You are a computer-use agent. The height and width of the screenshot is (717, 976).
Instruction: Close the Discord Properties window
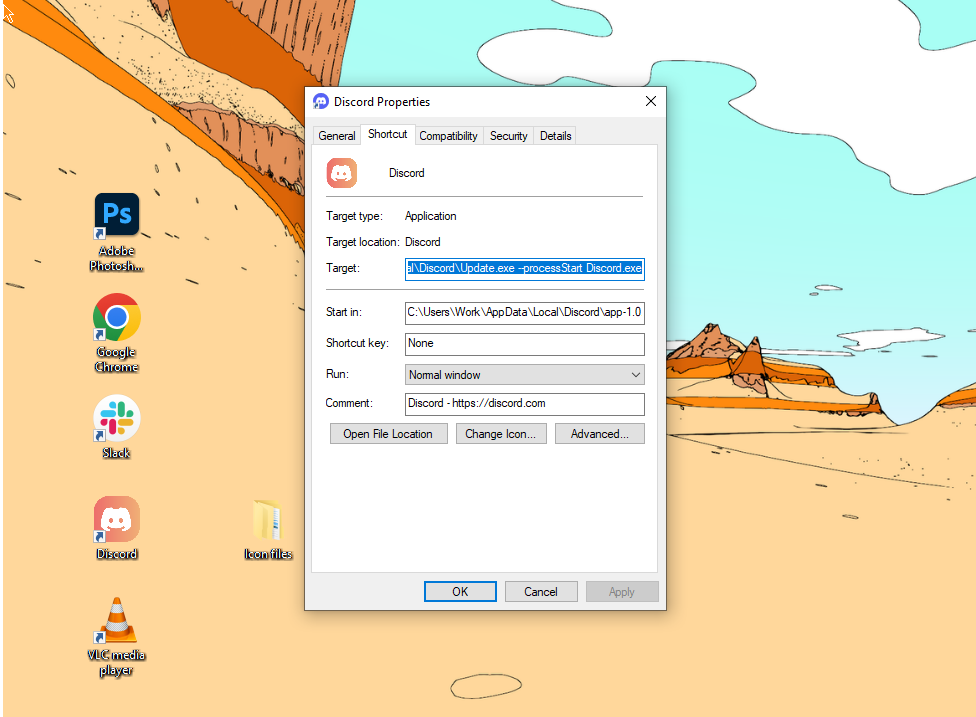pyautogui.click(x=650, y=101)
